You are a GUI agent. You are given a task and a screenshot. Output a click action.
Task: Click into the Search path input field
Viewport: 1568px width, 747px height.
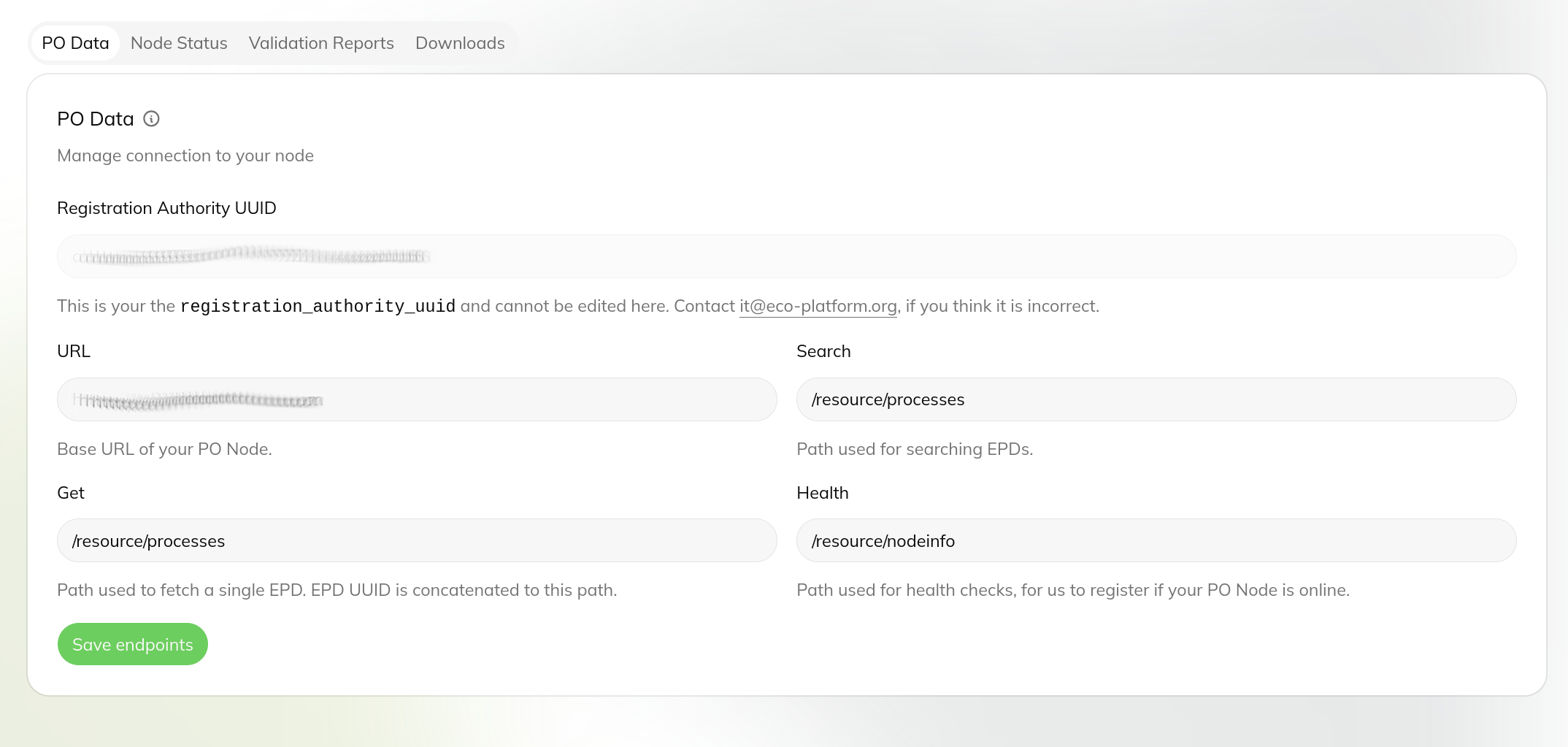coord(1156,399)
